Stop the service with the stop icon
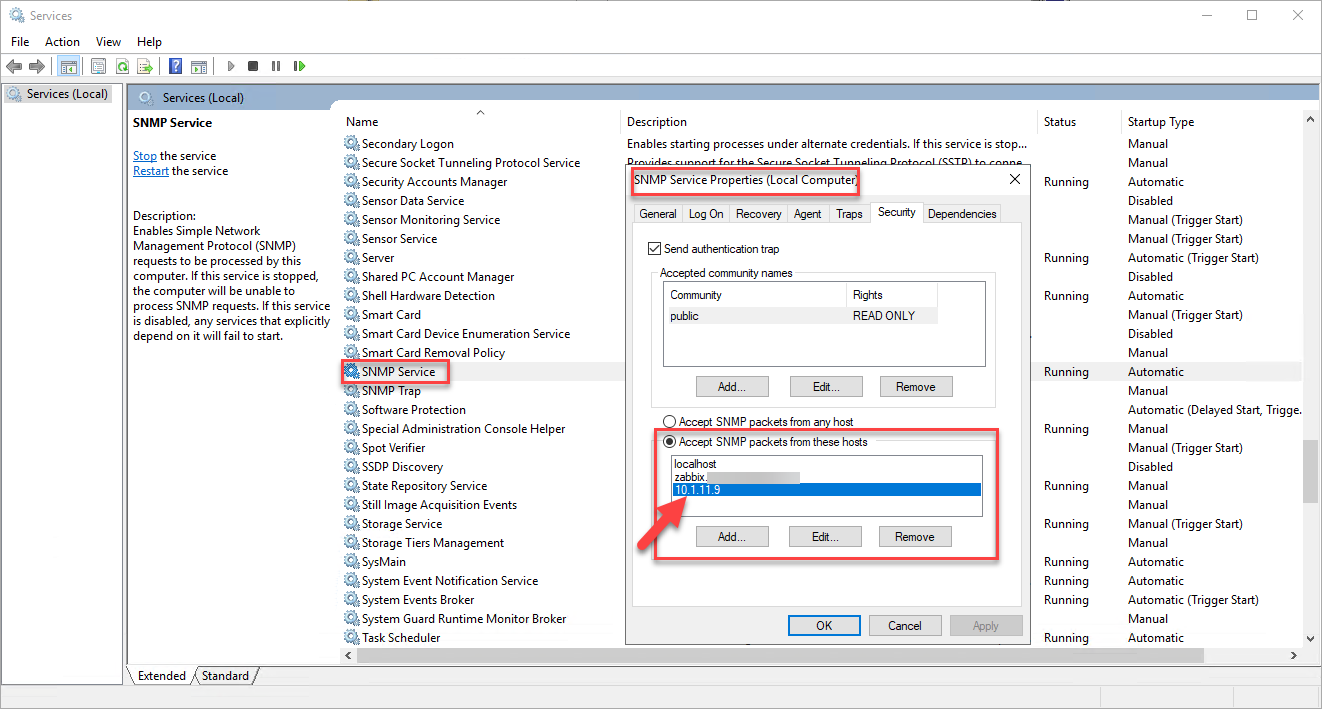 253,65
